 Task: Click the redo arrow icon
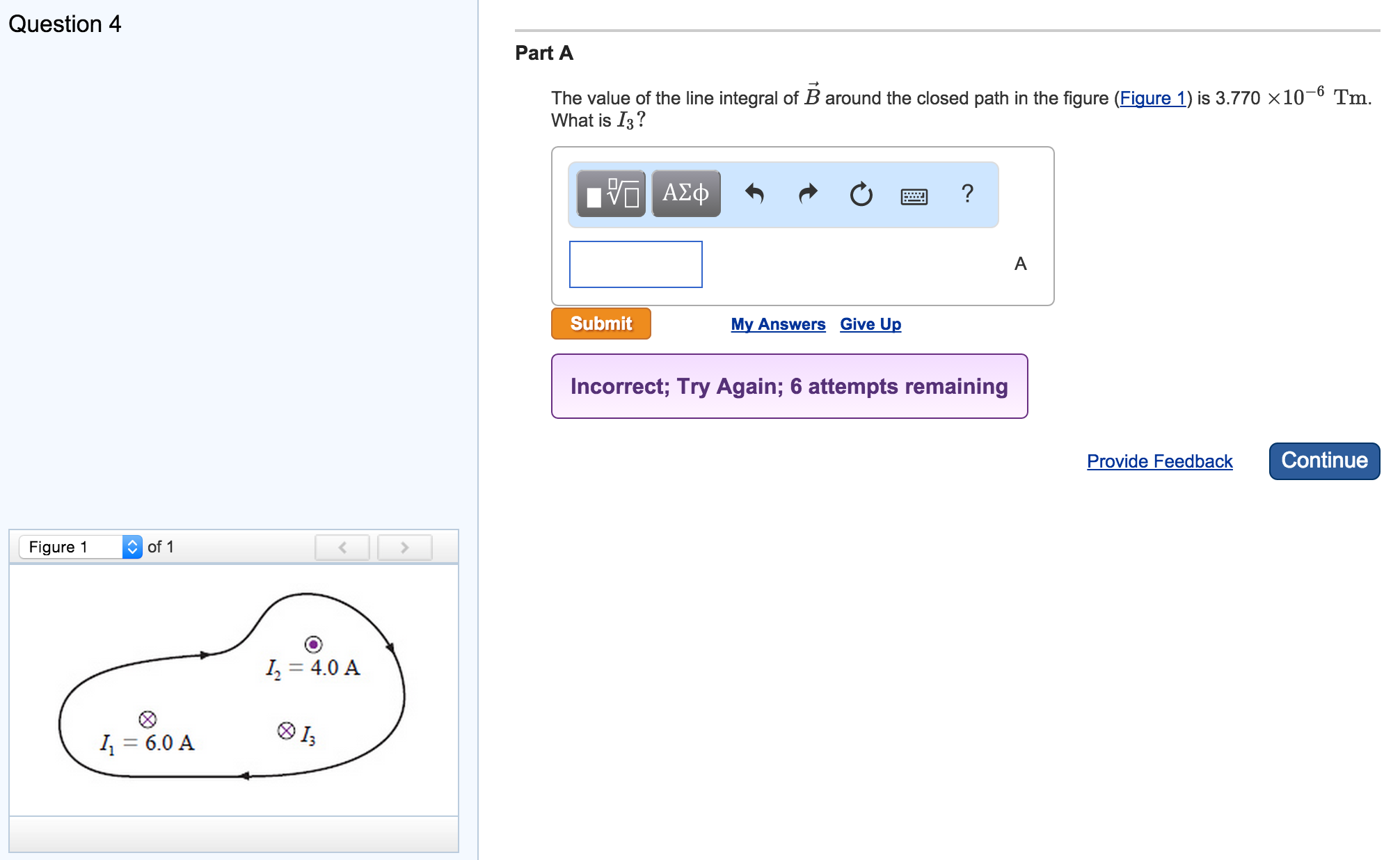(807, 193)
